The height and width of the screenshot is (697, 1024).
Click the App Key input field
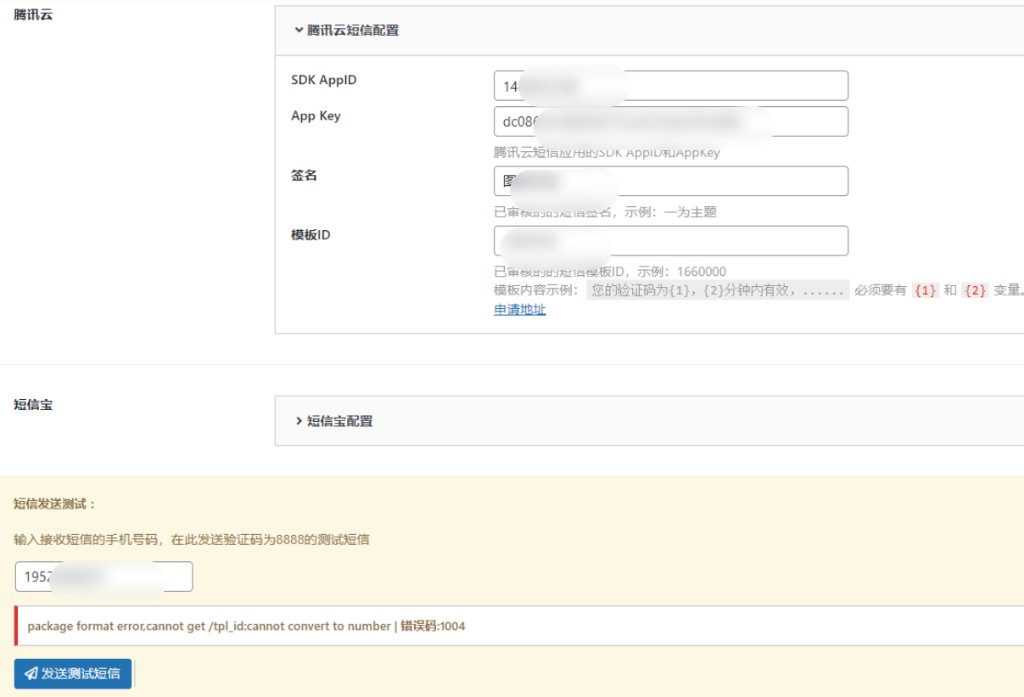(671, 122)
